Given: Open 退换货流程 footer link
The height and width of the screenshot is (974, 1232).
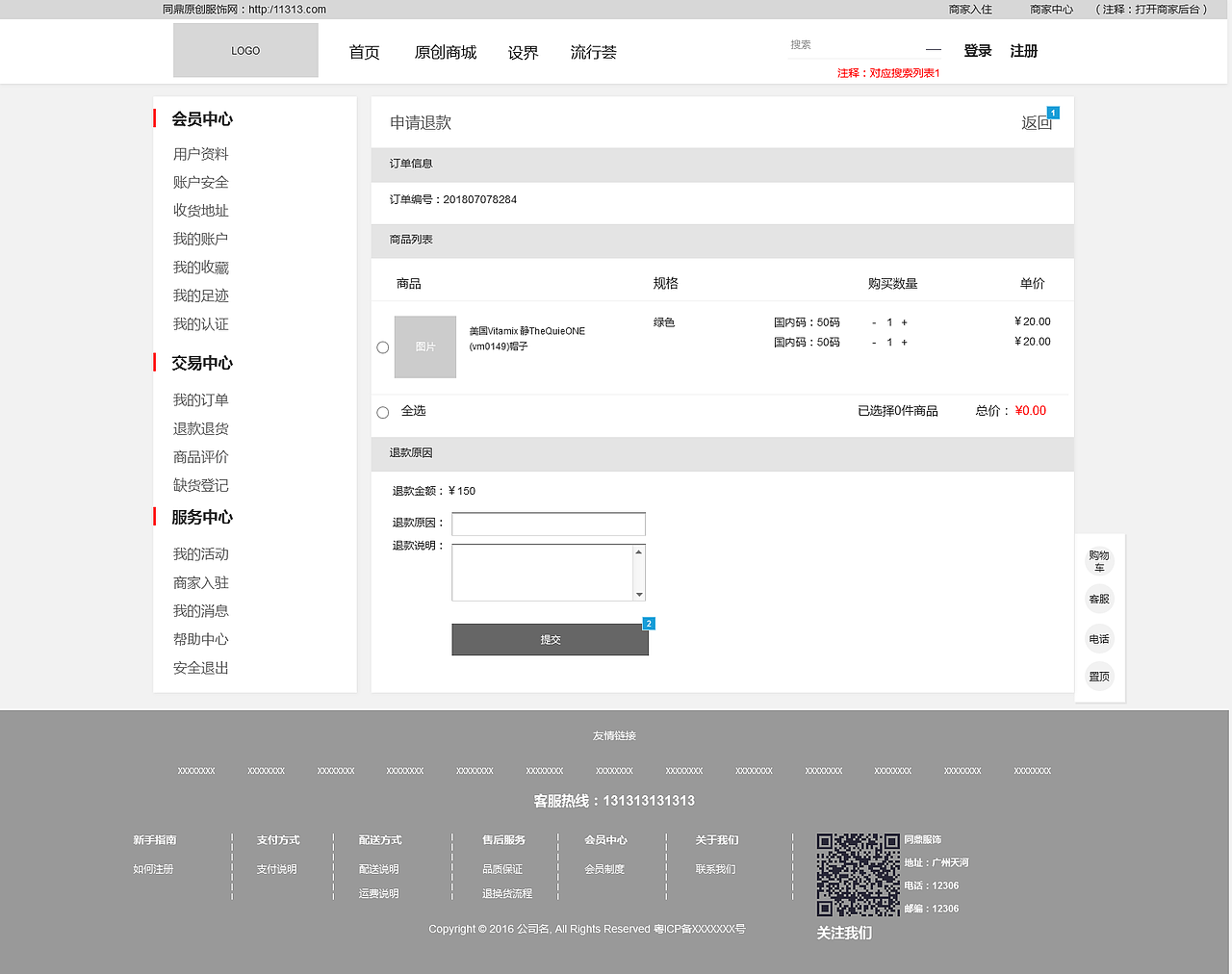Looking at the screenshot, I should (507, 894).
